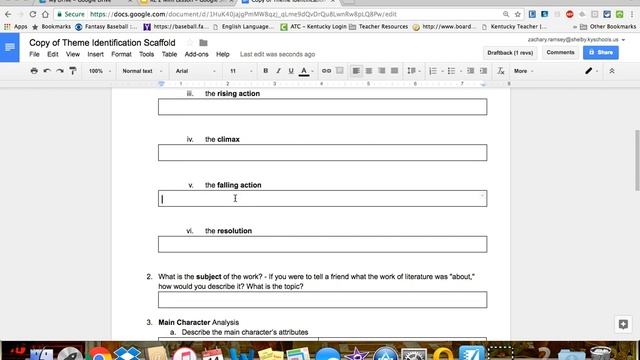
Task: Click the browser Home icon
Action: point(45,14)
